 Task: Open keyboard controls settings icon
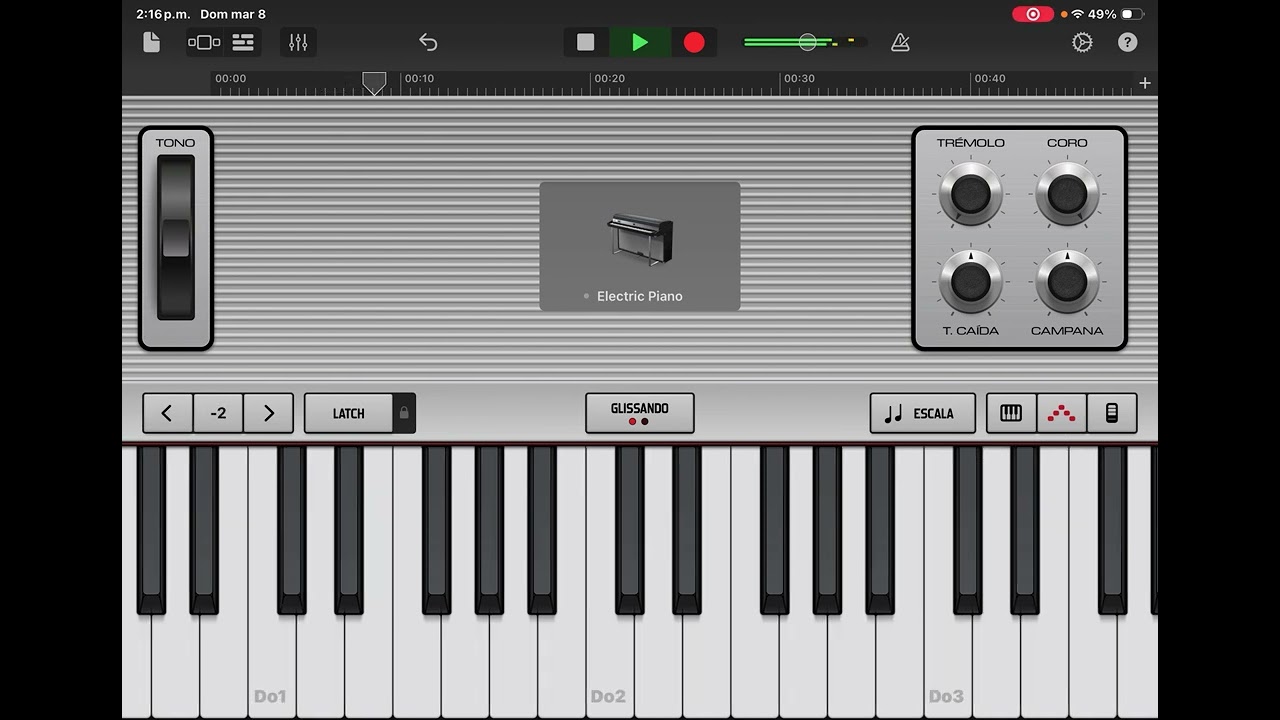tap(1111, 413)
